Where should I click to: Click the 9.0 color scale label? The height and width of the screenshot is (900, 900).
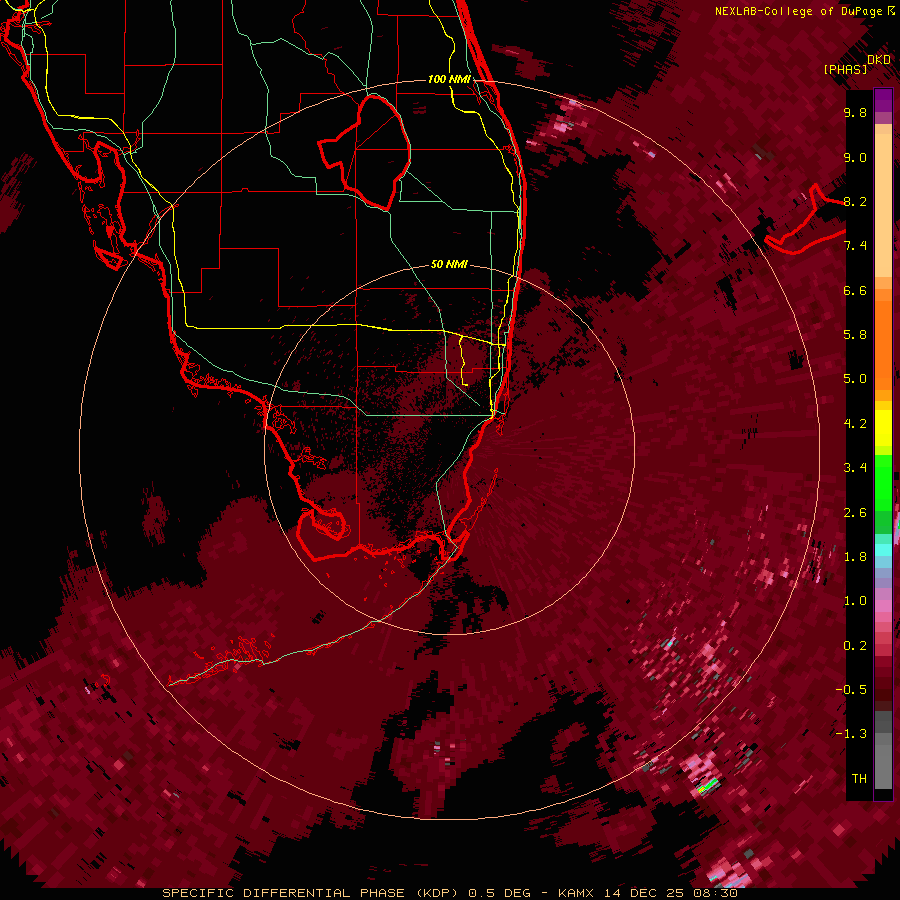[x=855, y=157]
